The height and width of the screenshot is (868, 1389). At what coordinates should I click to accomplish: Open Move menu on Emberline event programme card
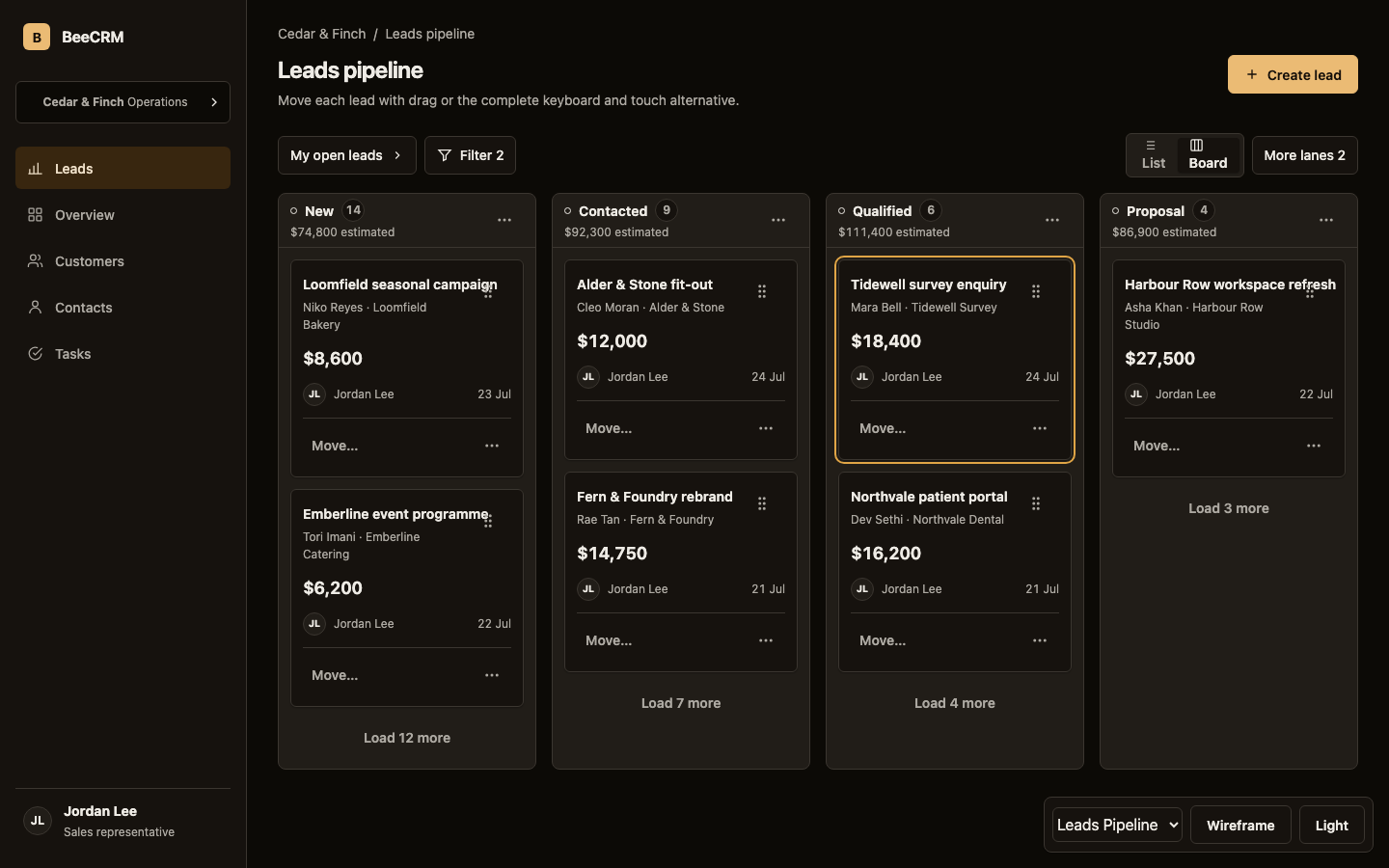point(335,675)
